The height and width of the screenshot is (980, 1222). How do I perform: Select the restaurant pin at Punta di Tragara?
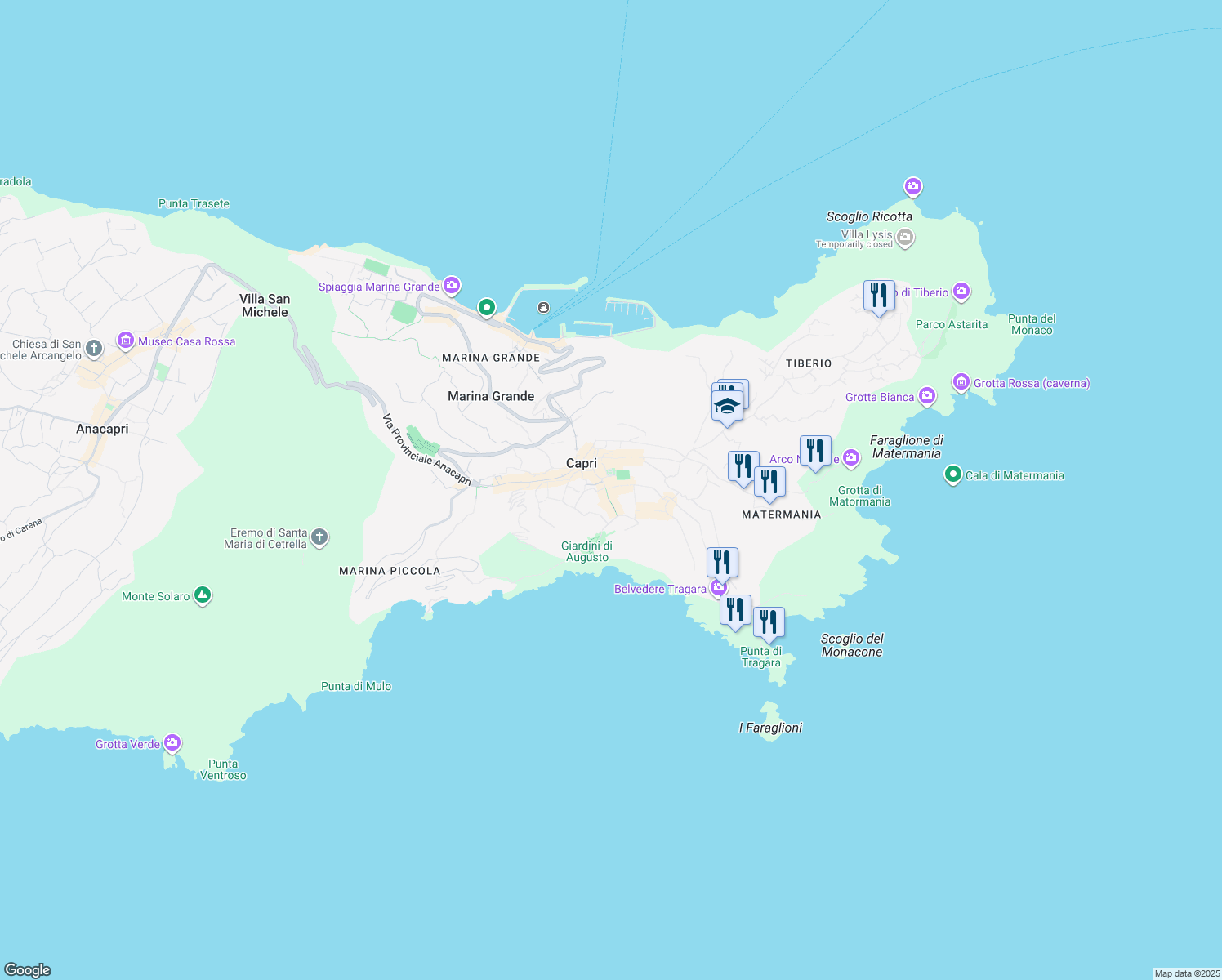click(769, 622)
